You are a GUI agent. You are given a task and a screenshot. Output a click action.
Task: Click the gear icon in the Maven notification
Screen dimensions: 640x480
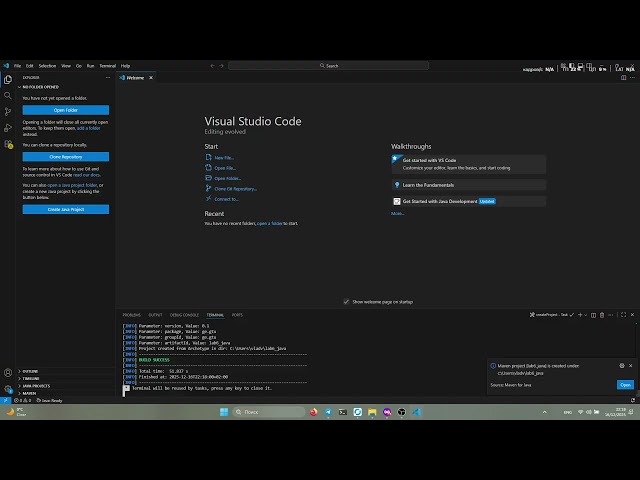point(621,365)
